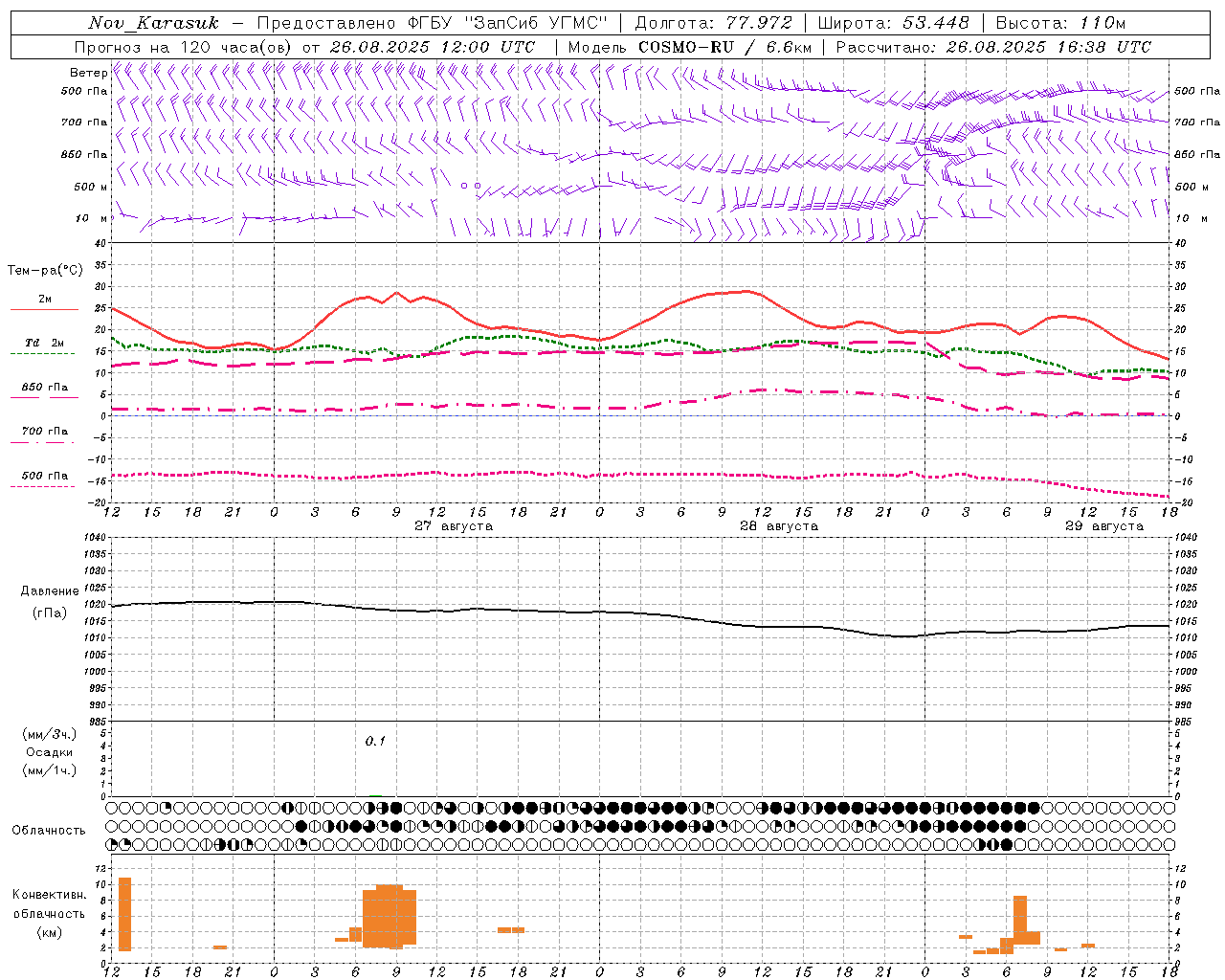This screenshot has height=980, width=1225.
Task: Click the 27 августа date label
Action: (454, 526)
